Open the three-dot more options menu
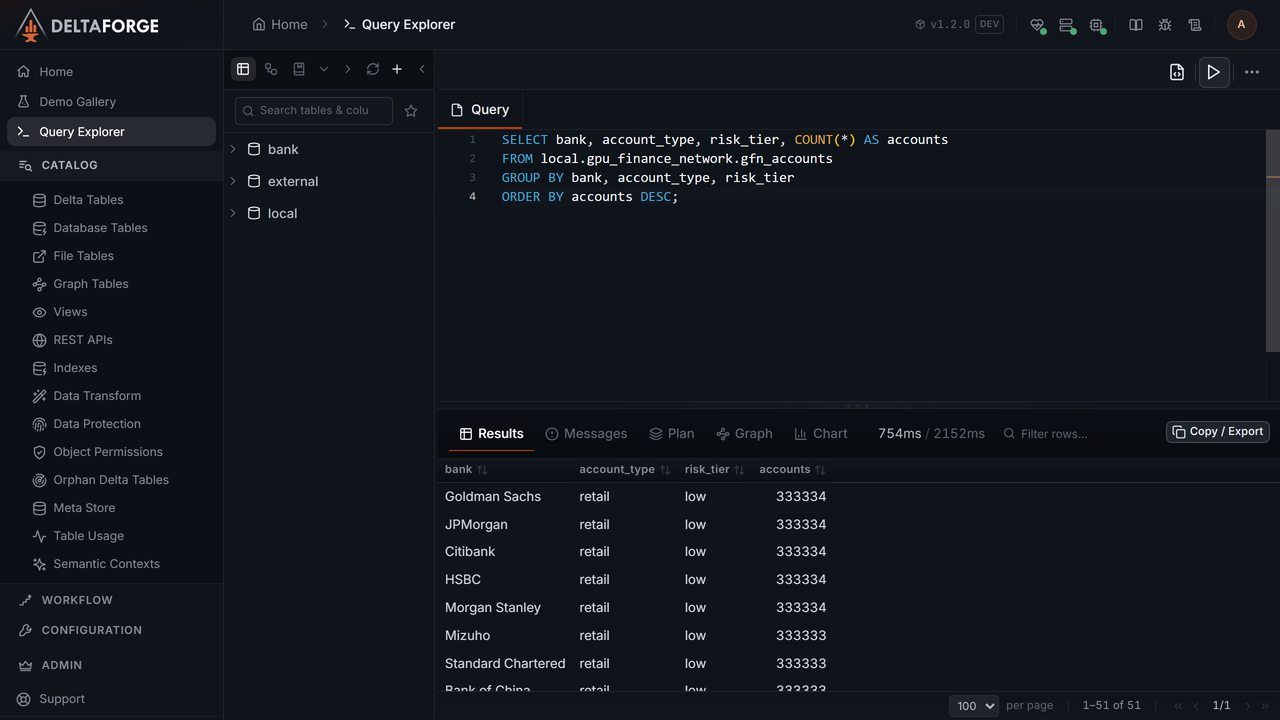Viewport: 1280px width, 720px height. coord(1252,72)
